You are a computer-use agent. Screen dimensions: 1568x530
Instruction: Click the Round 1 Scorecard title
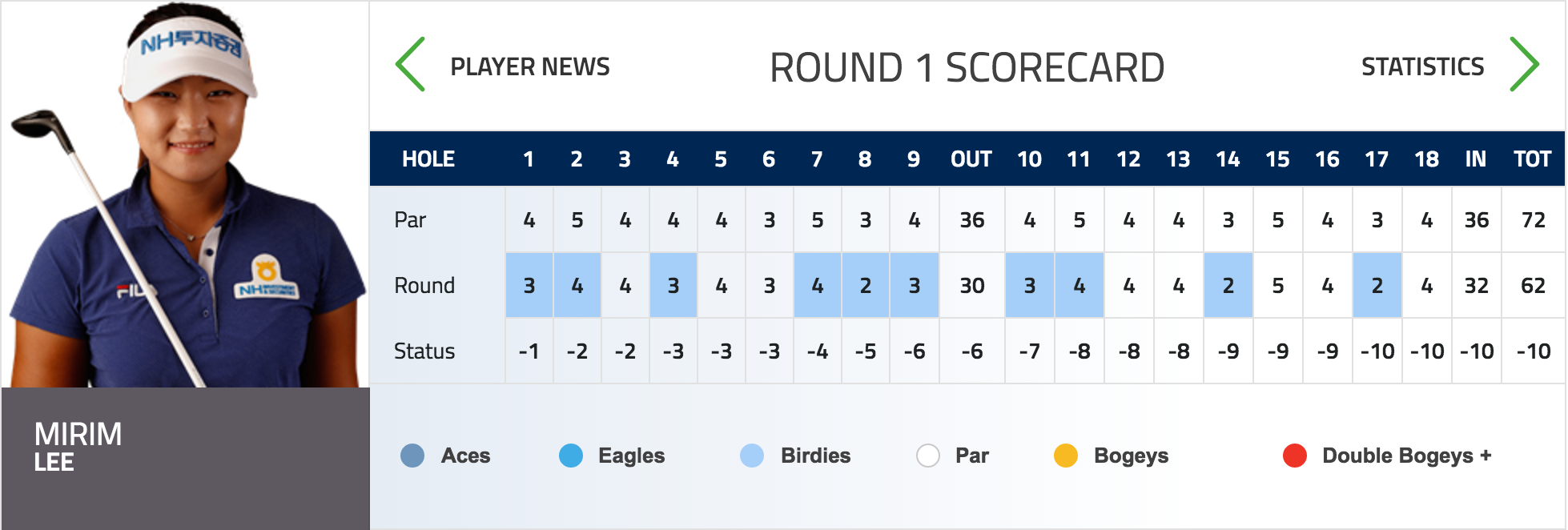tap(967, 68)
